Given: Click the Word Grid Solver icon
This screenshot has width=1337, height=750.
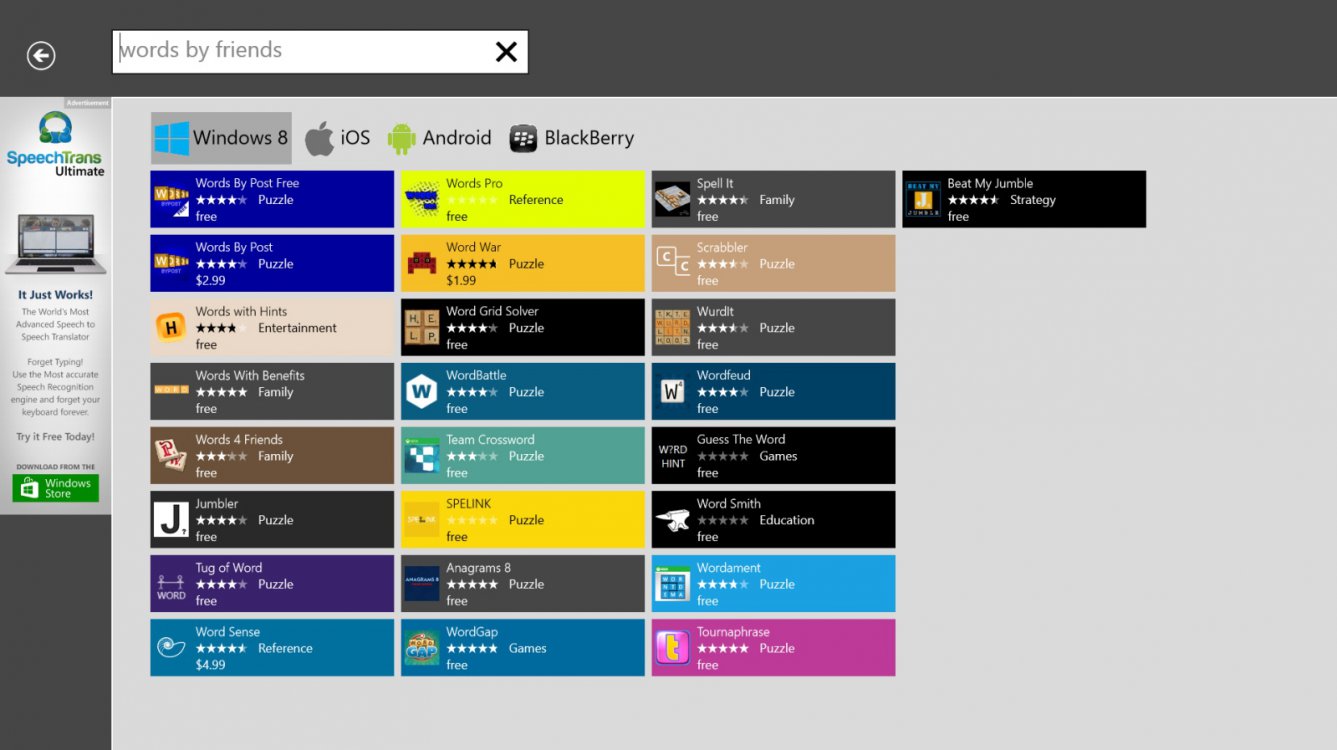Looking at the screenshot, I should [422, 327].
